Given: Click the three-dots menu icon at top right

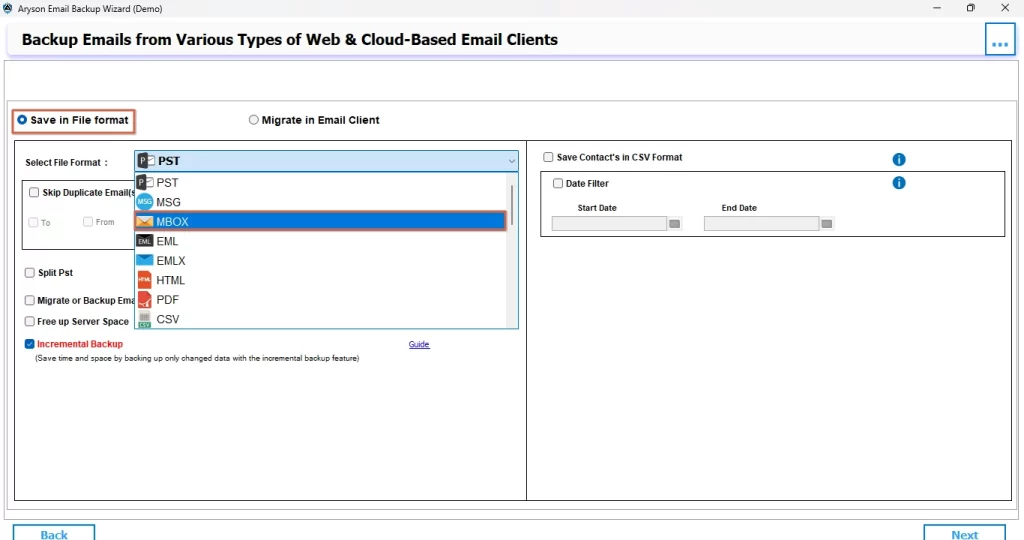Looking at the screenshot, I should [1000, 40].
